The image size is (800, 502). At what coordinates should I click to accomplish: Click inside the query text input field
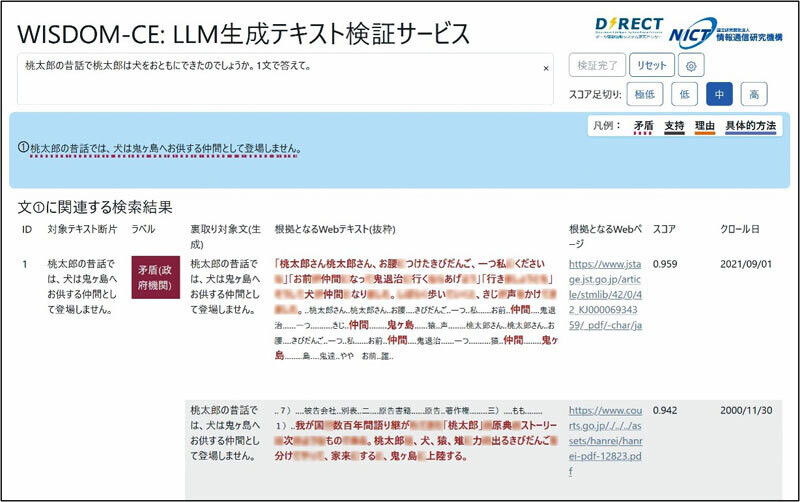(285, 79)
